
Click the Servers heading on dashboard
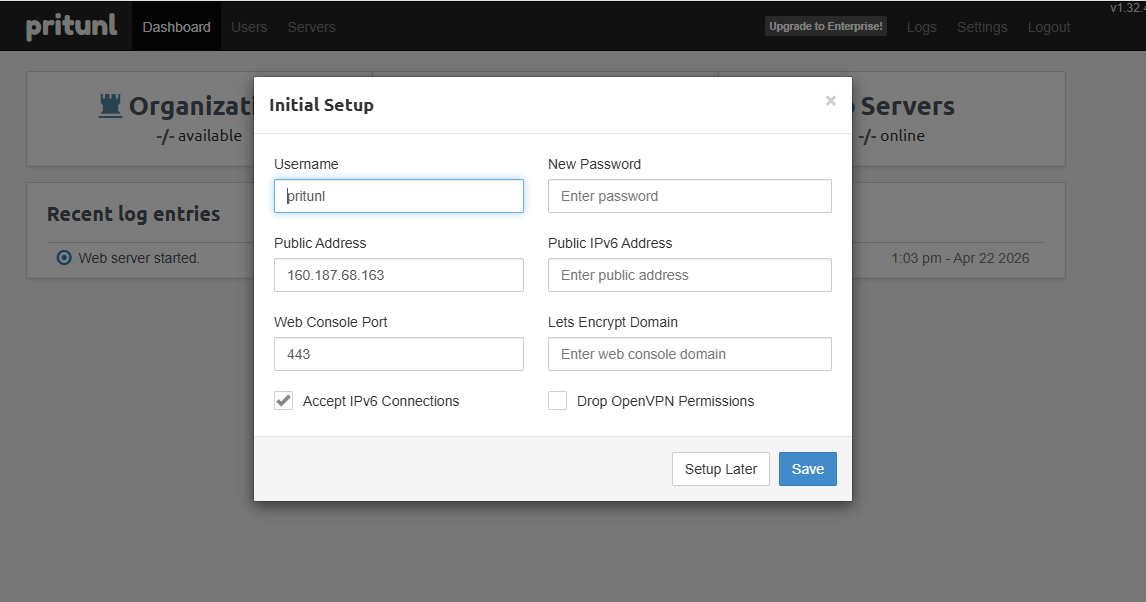[907, 107]
